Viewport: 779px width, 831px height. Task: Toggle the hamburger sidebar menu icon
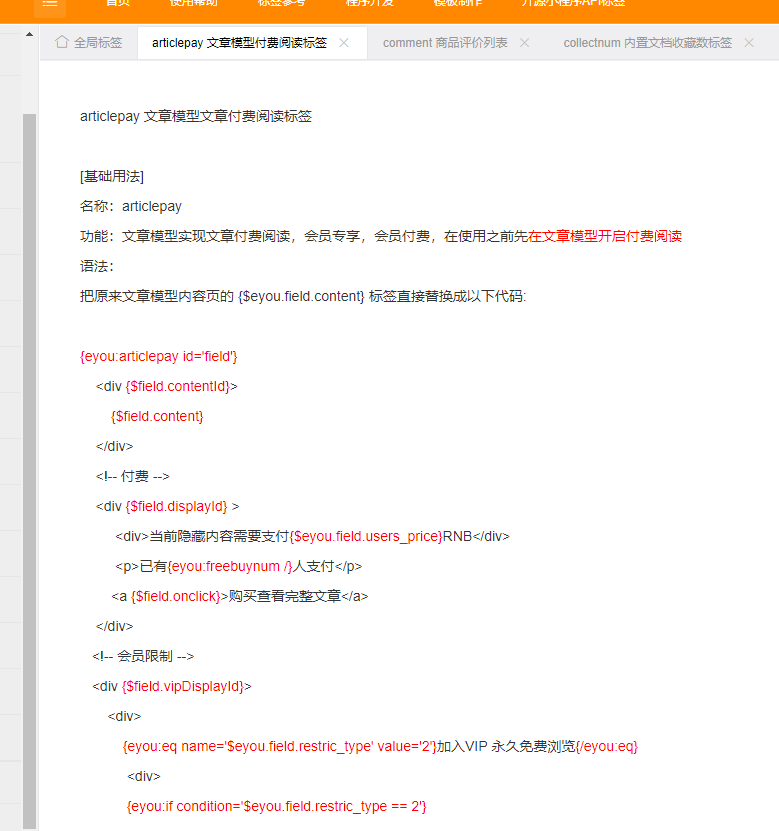point(50,4)
